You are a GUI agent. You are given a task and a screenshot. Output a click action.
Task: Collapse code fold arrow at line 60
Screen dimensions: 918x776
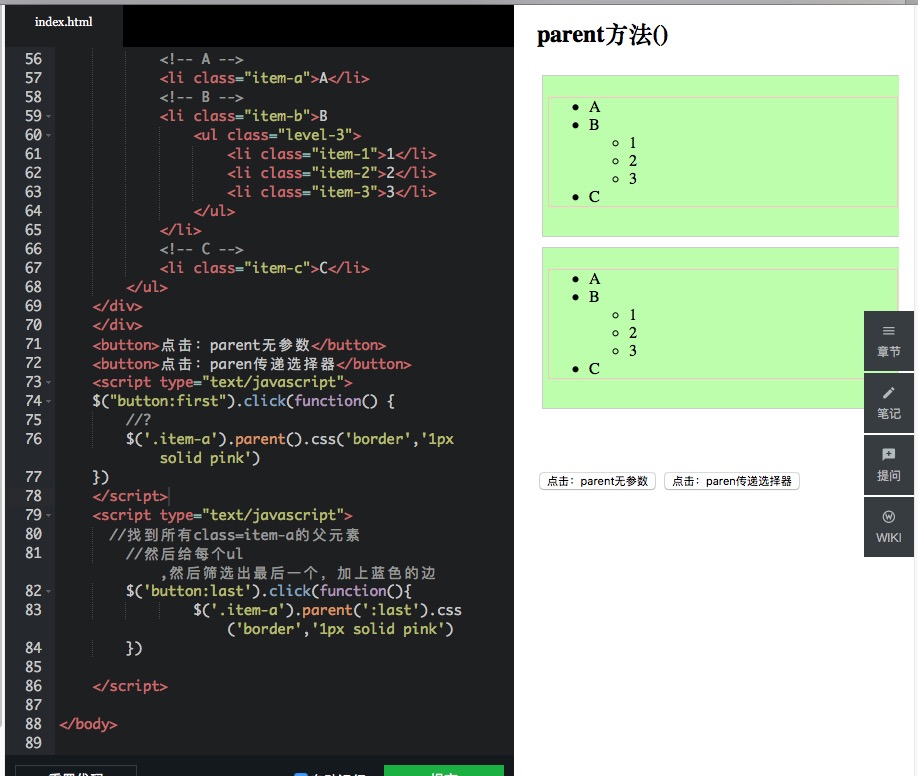click(x=49, y=135)
